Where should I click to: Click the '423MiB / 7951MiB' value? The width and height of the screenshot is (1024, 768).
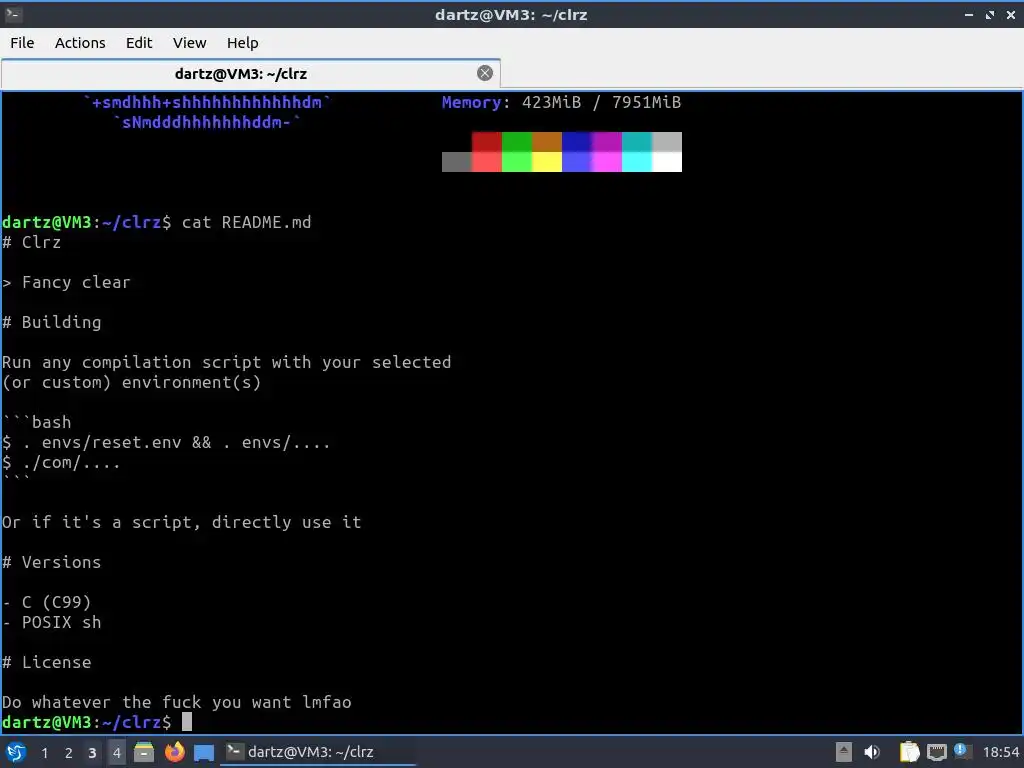tap(601, 103)
